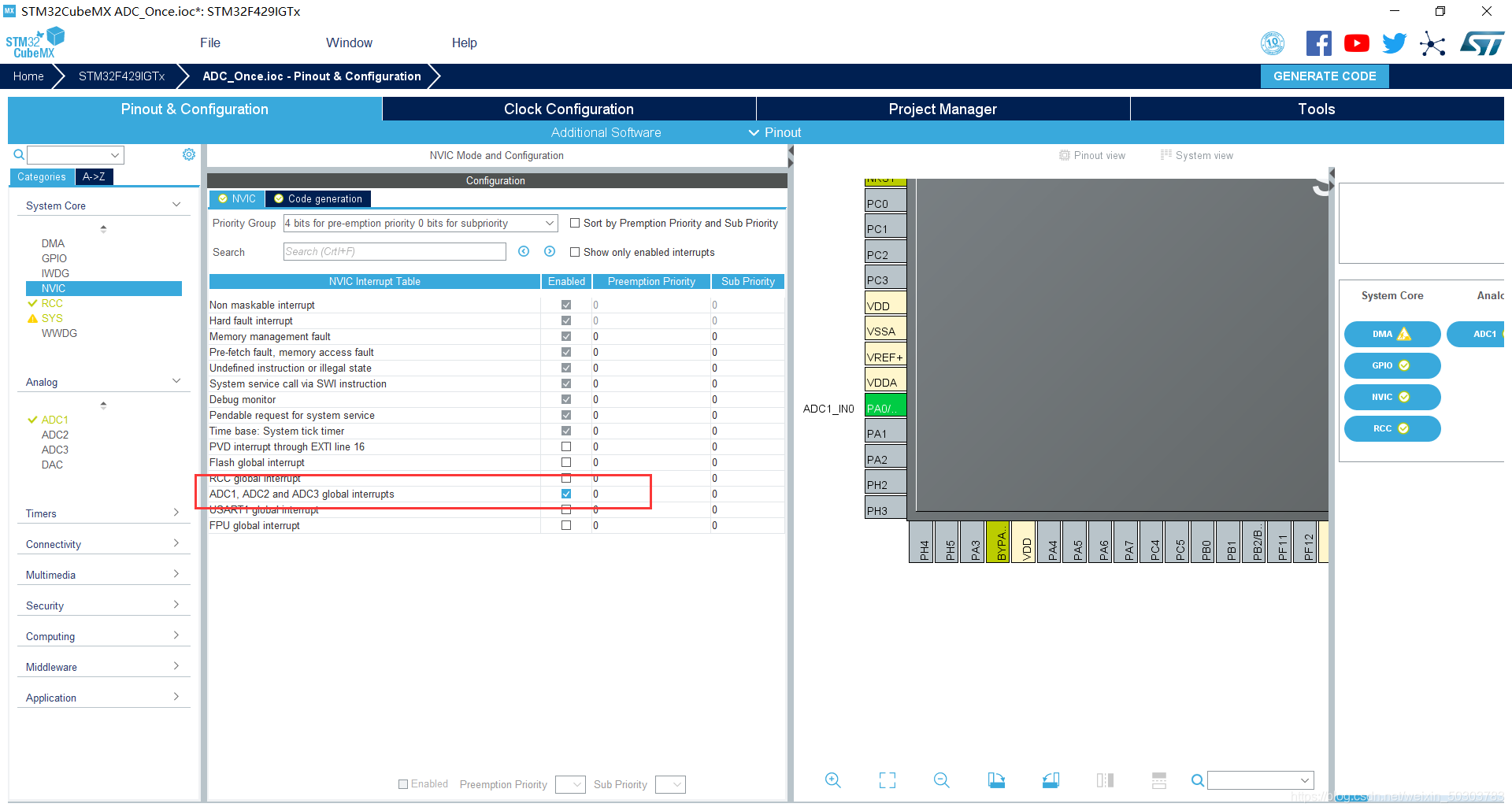Open the File menu
Viewport: 1512px width, 811px height.
(210, 43)
